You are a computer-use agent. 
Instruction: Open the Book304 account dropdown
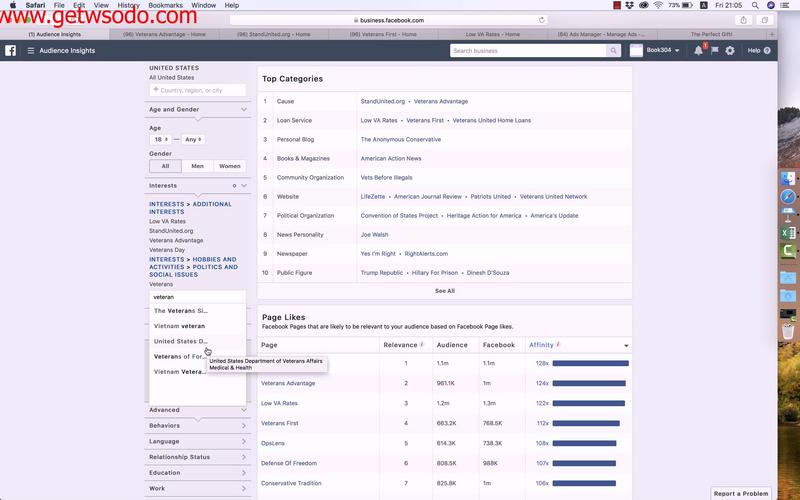[662, 51]
